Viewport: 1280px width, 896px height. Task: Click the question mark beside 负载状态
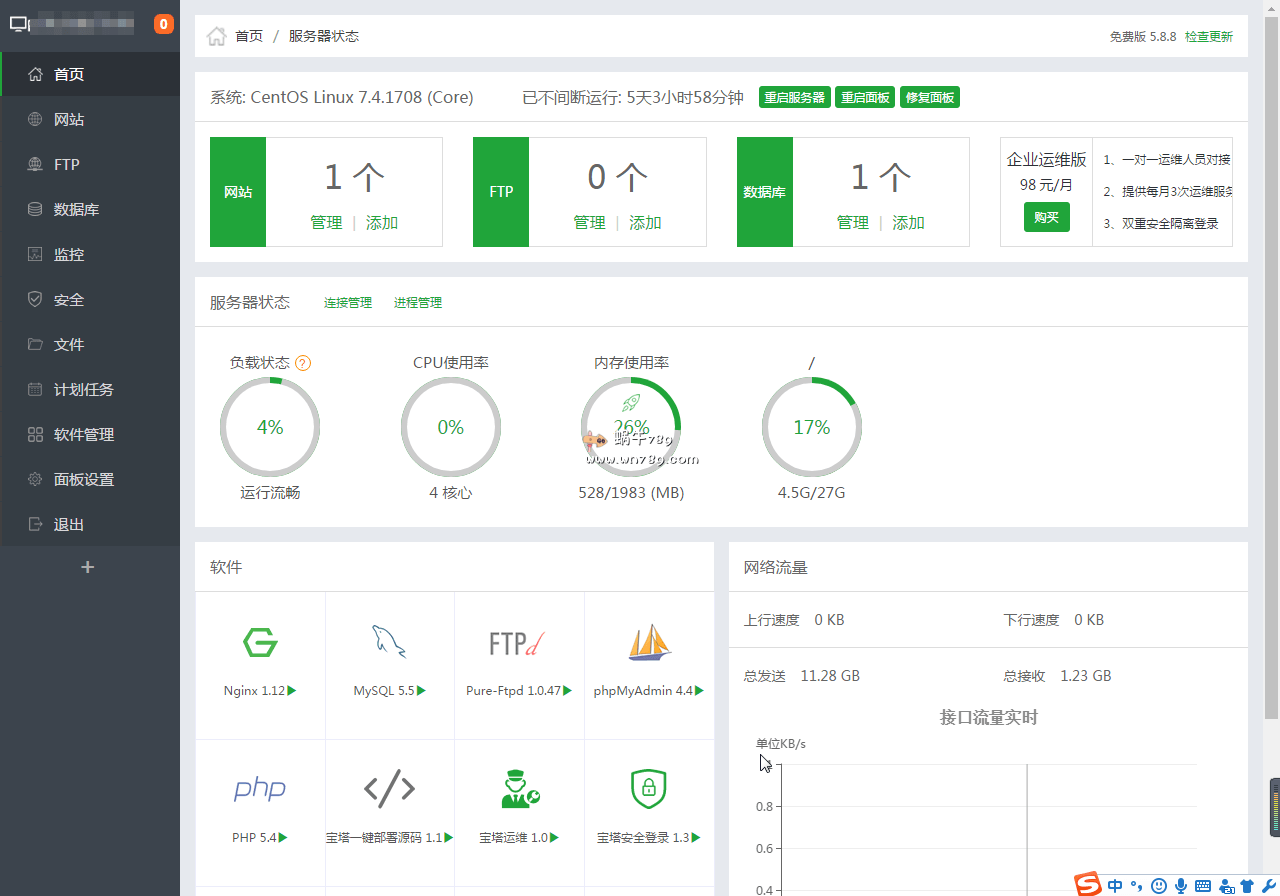(303, 363)
